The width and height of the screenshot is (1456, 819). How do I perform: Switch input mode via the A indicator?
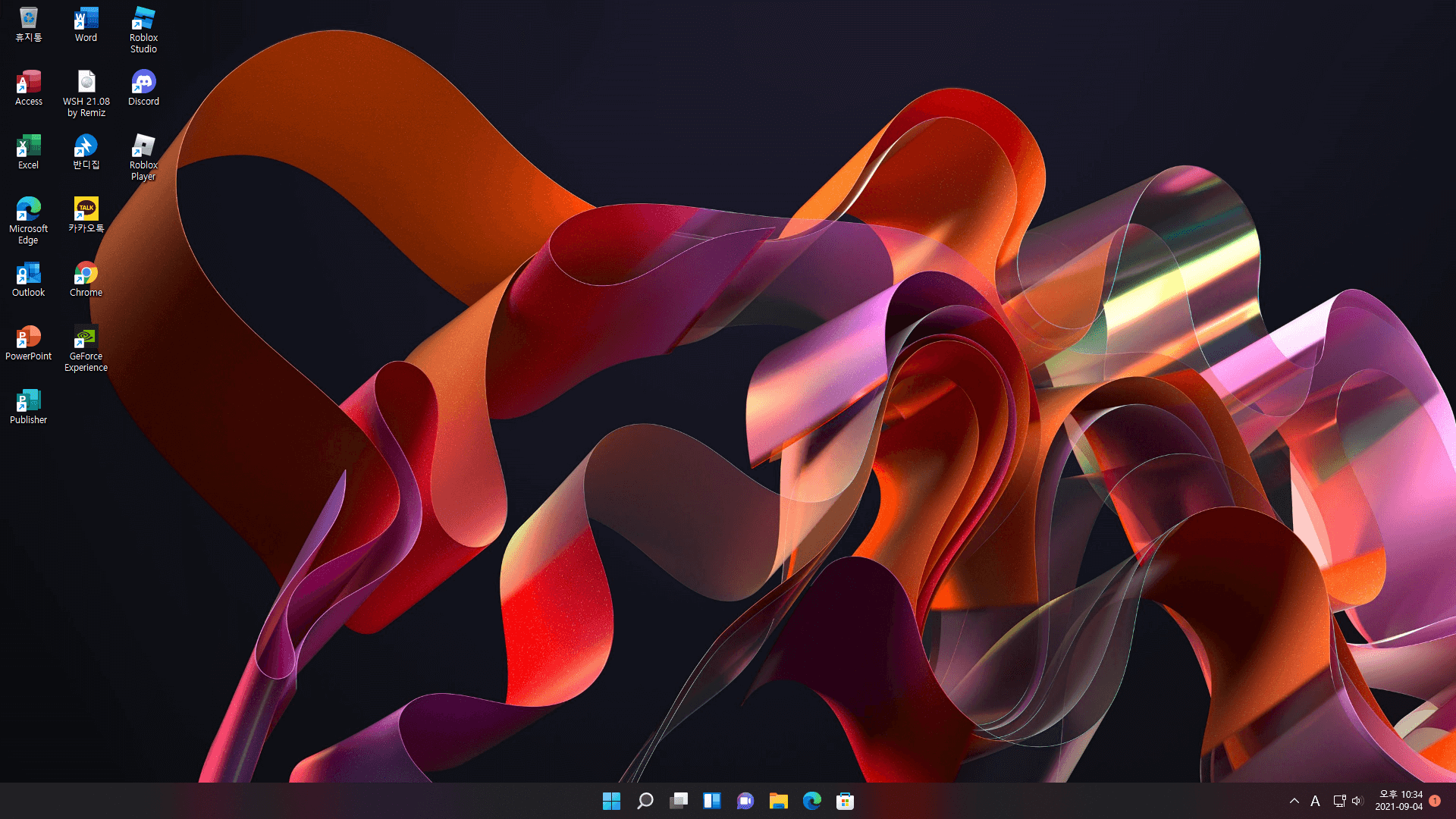click(1316, 801)
